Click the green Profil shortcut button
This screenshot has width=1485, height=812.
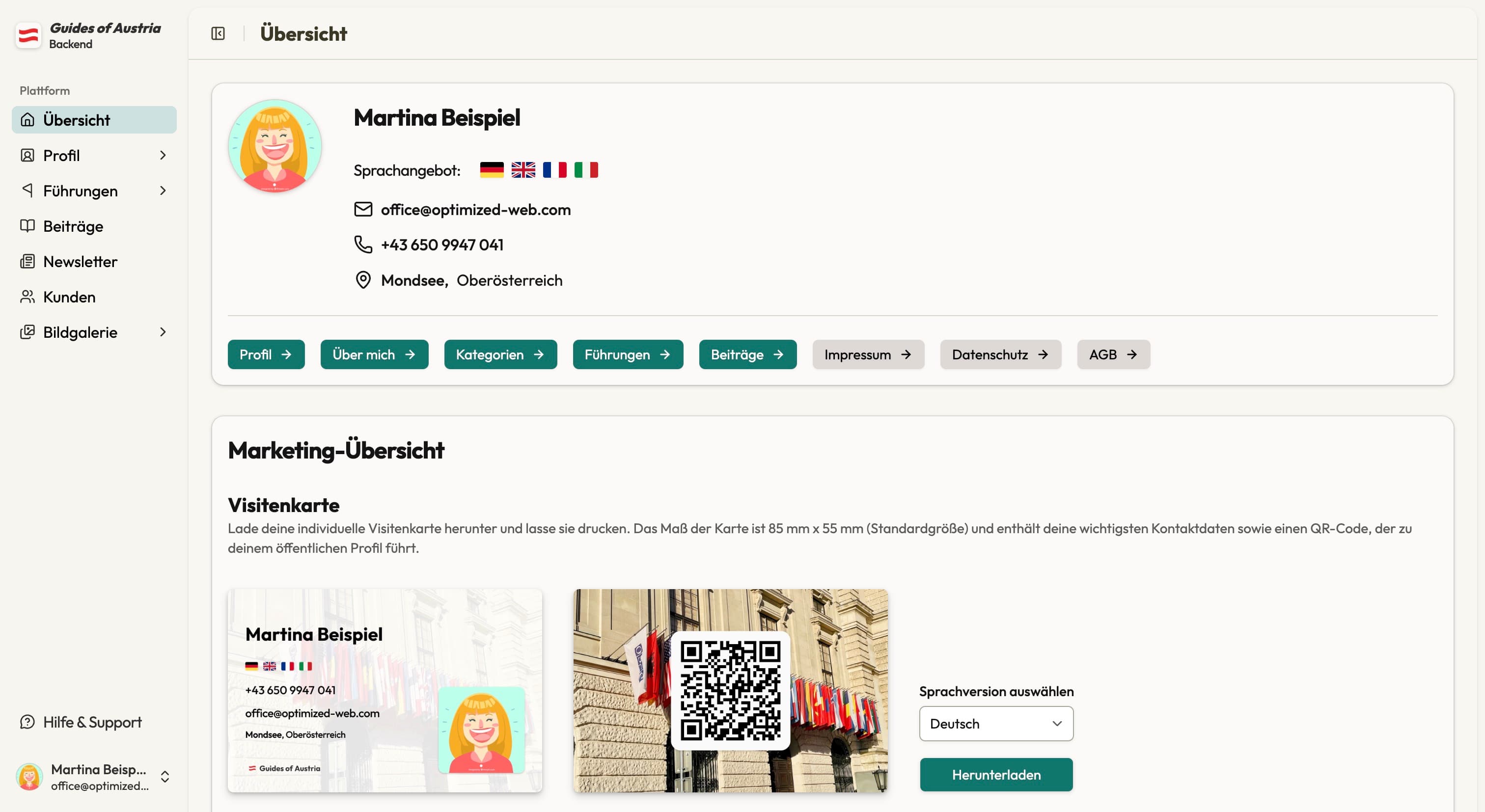[x=266, y=354]
